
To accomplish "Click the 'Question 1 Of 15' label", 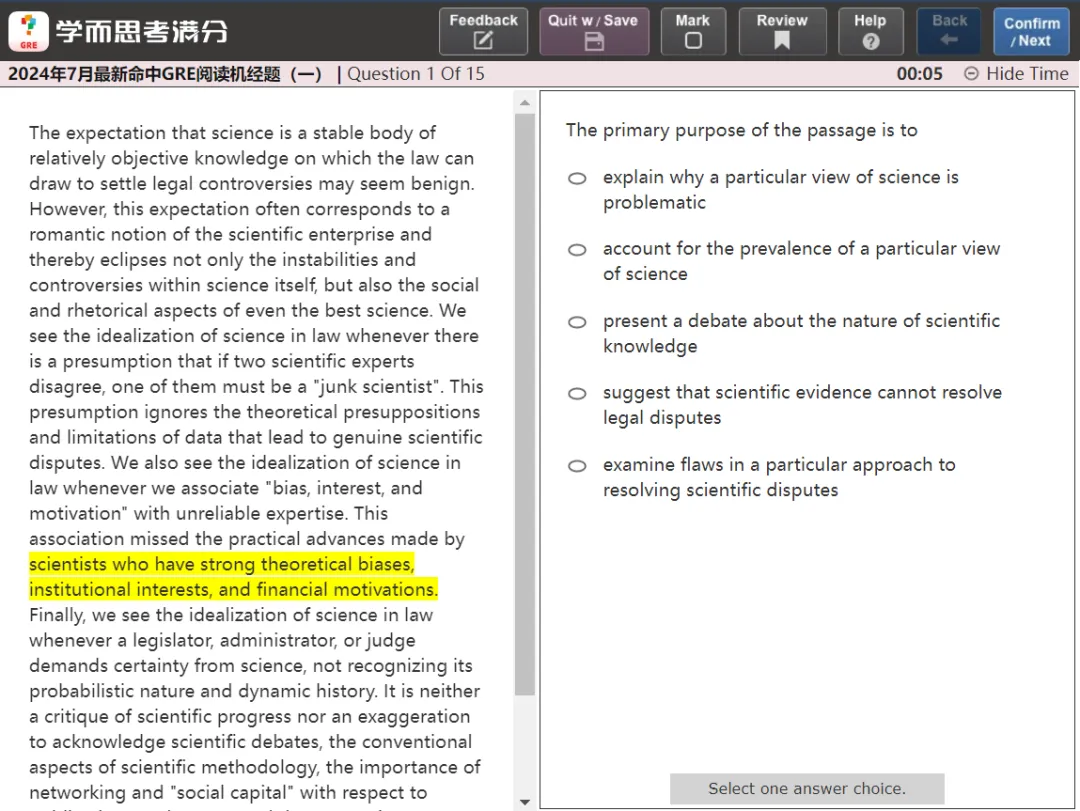I will (415, 74).
